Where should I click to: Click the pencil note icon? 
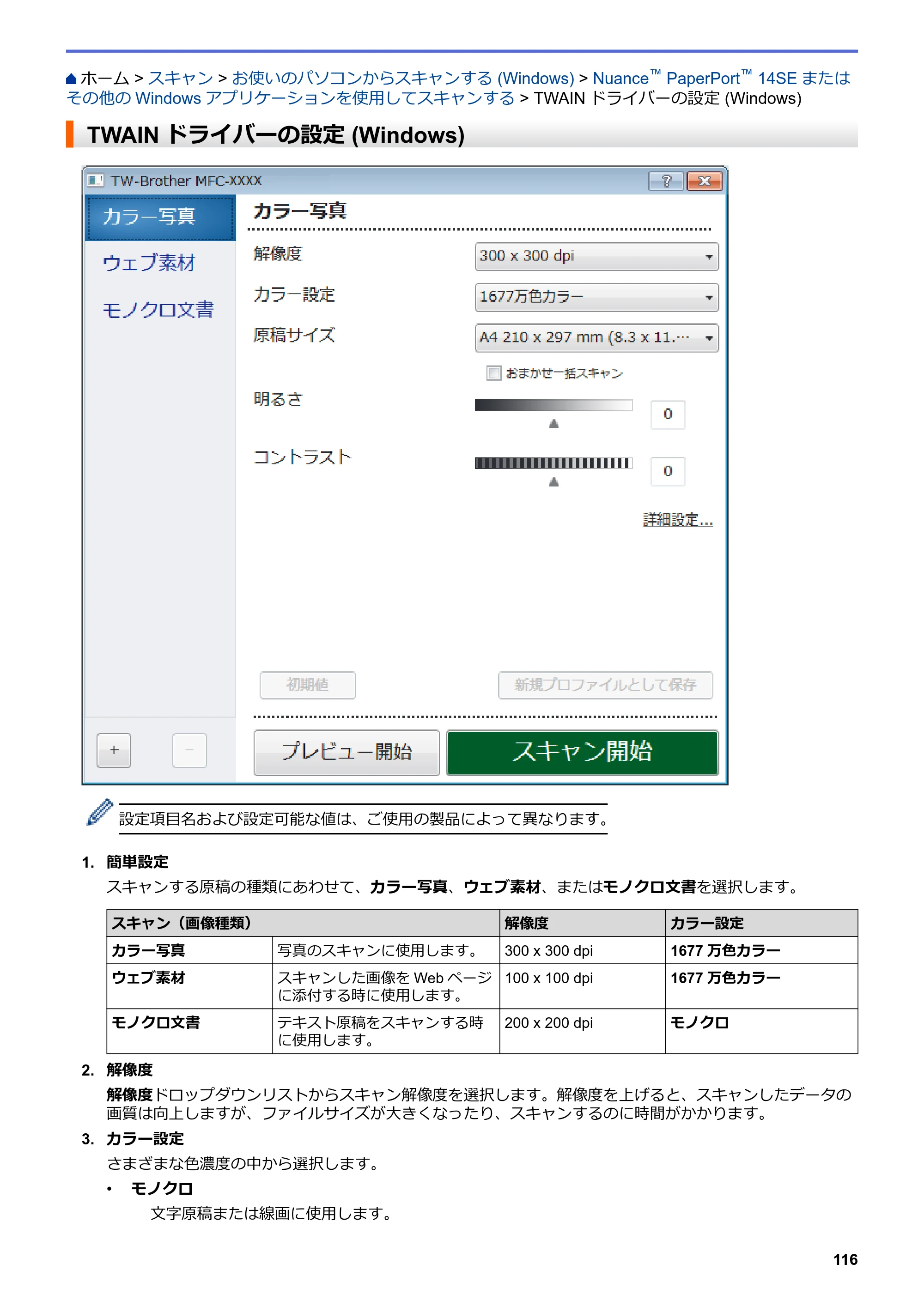(x=100, y=812)
